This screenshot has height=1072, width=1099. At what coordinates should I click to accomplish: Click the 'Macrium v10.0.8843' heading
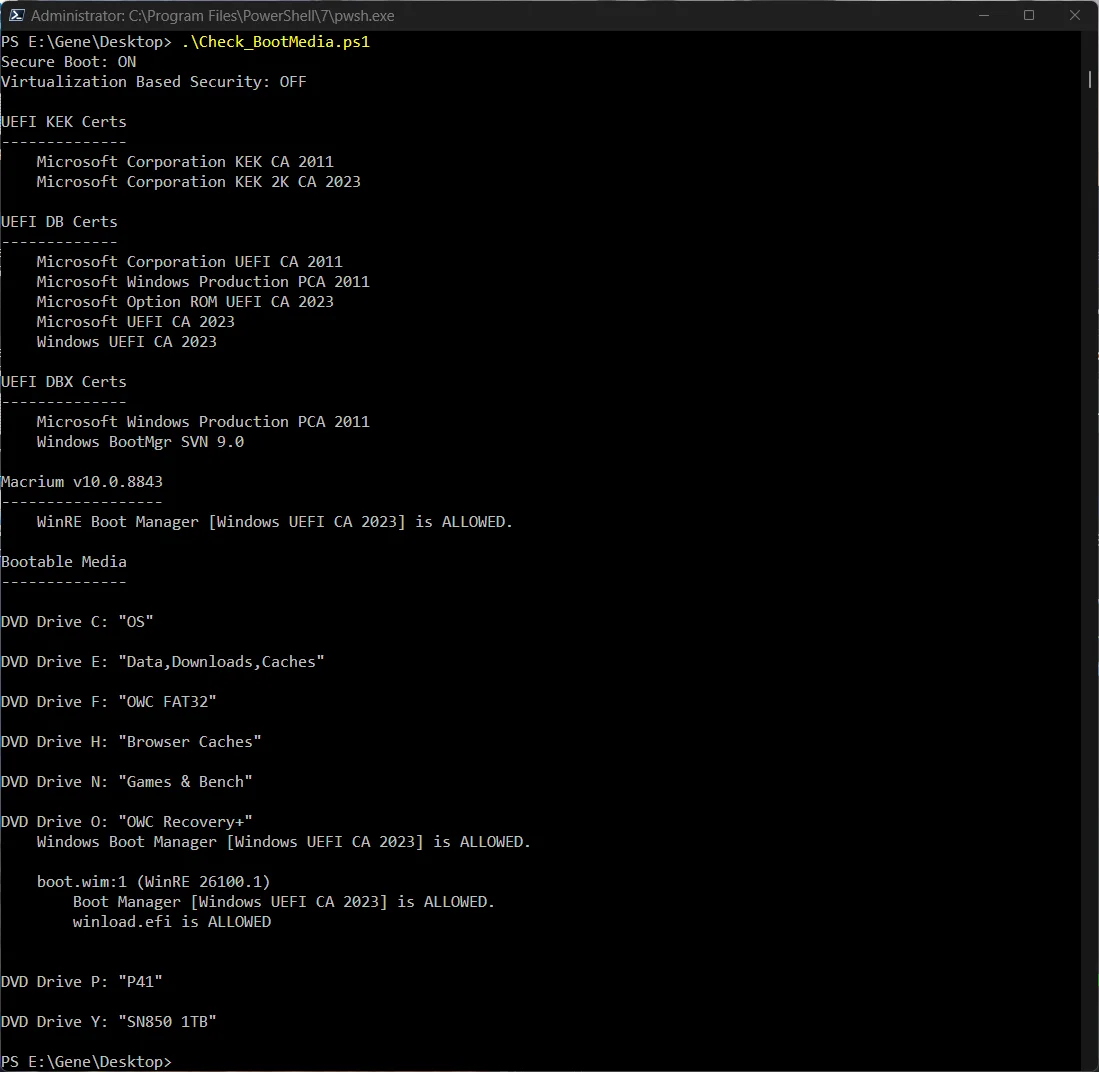pos(82,482)
